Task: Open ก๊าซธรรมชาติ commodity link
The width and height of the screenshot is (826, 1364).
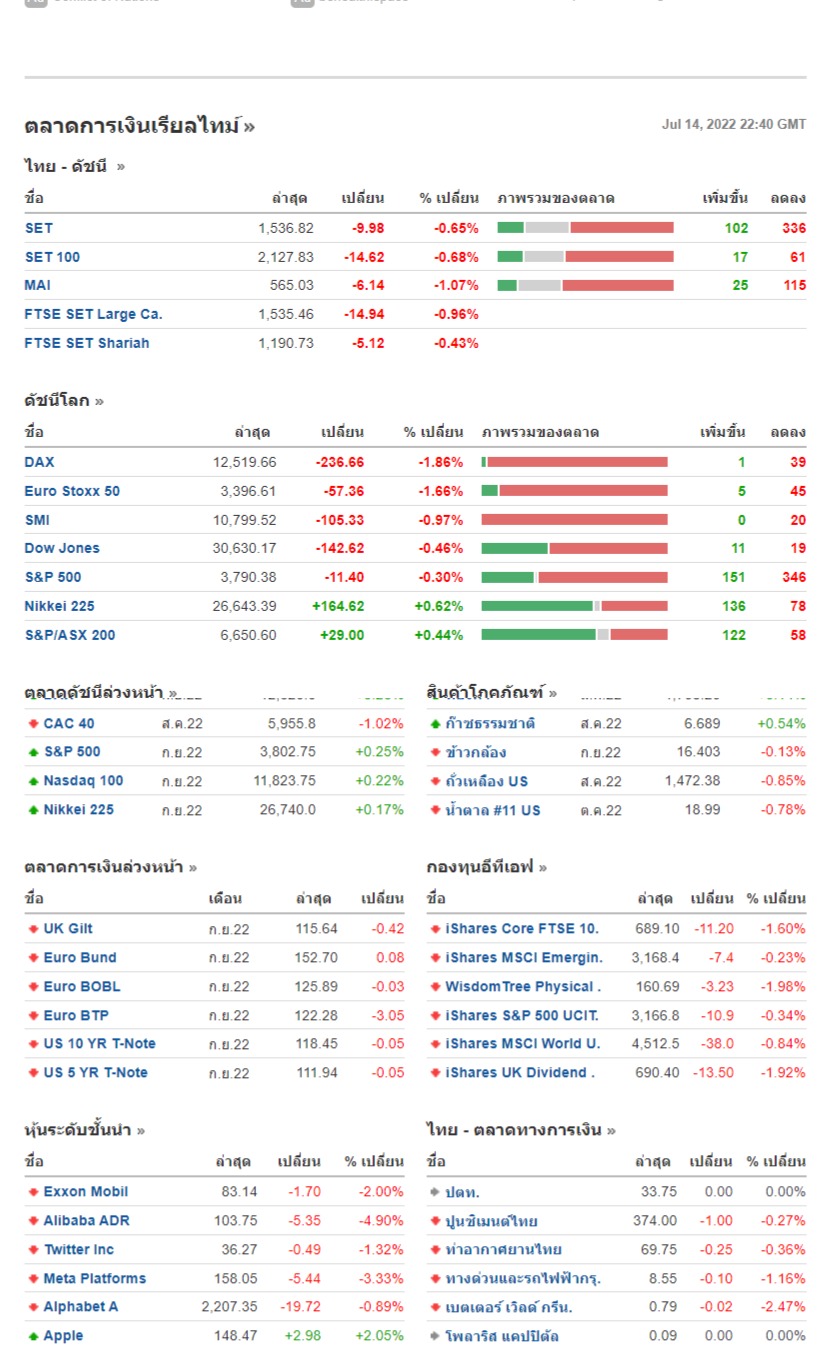Action: pyautogui.click(x=490, y=723)
